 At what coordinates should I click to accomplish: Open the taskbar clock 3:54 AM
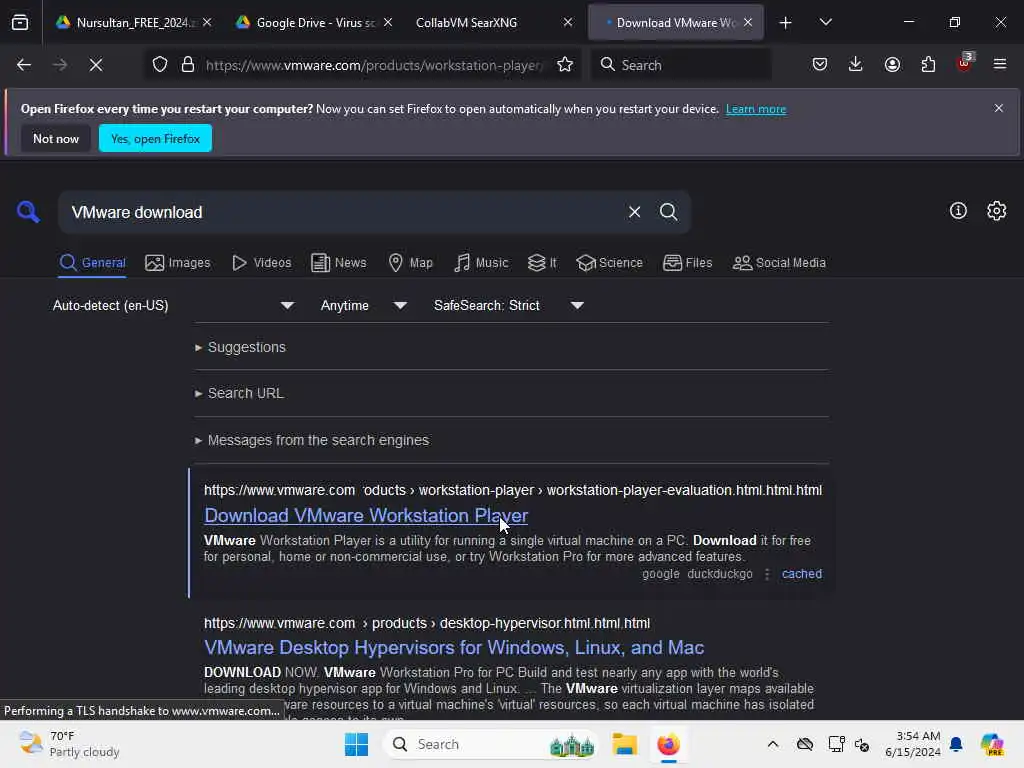[912, 744]
